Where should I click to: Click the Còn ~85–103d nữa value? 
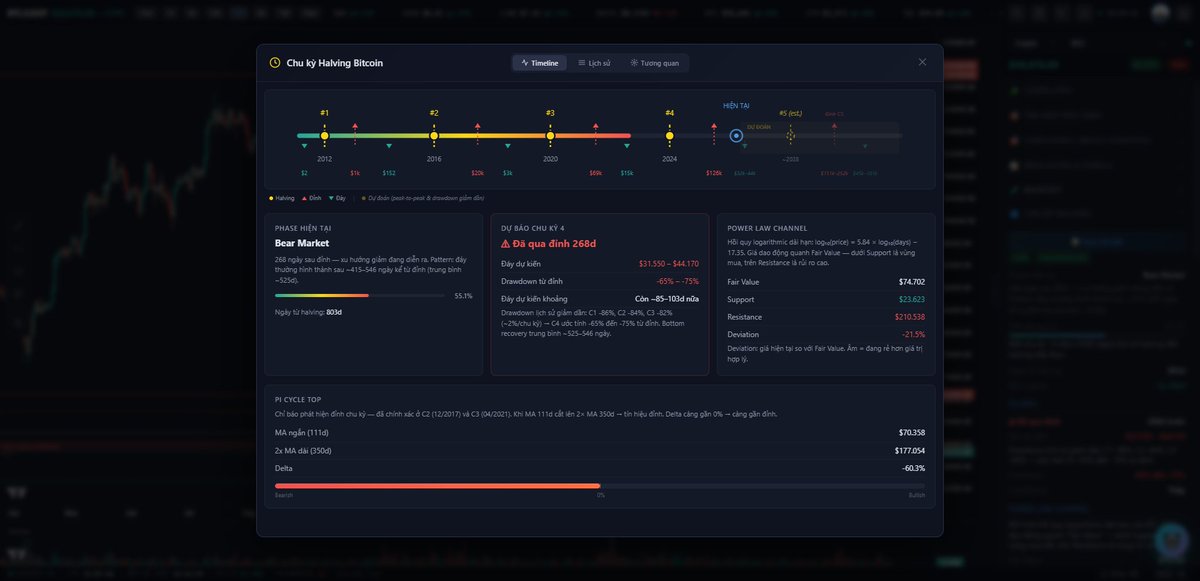[667, 299]
